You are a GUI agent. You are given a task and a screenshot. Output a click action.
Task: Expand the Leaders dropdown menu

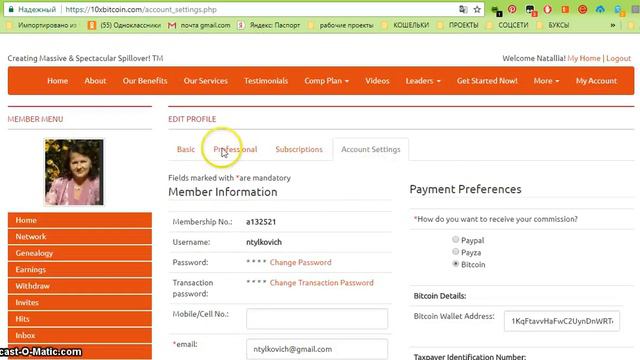(x=423, y=81)
